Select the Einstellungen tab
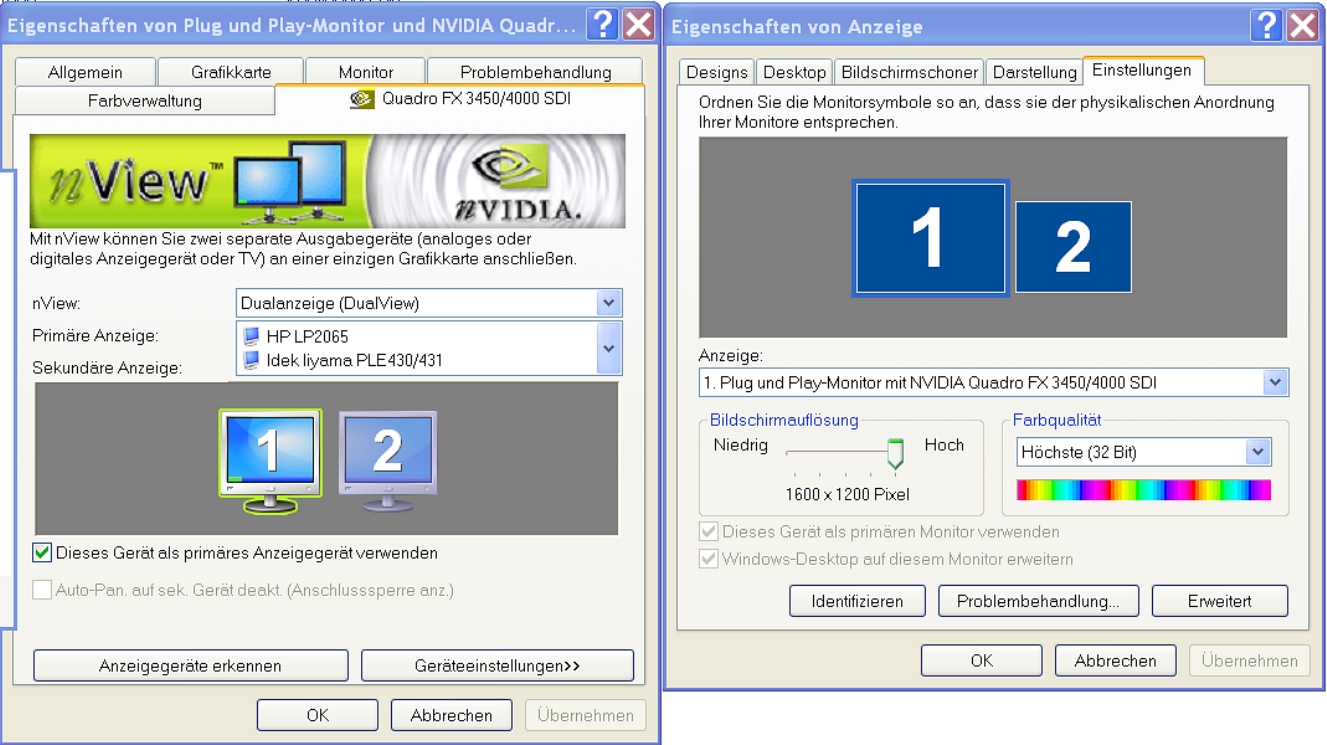 [x=1142, y=70]
